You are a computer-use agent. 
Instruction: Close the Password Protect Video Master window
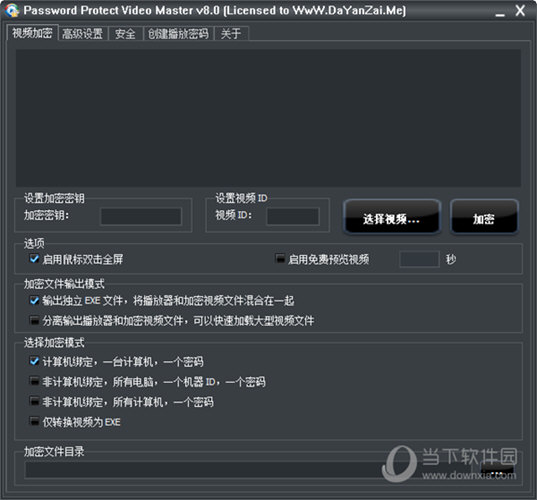coord(520,10)
